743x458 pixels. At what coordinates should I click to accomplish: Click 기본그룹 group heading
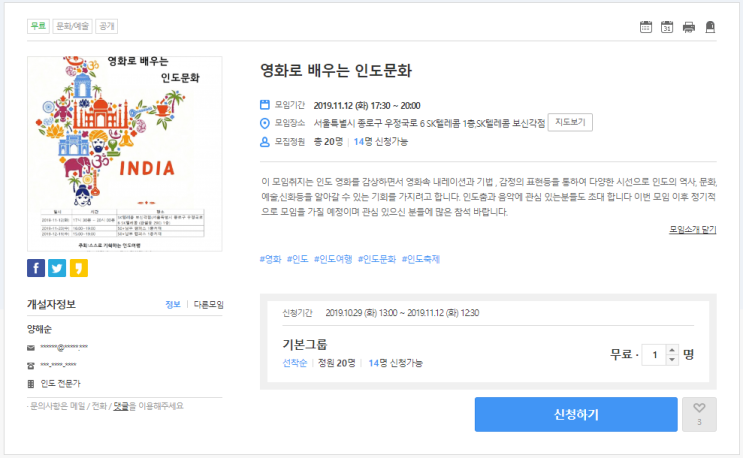click(x=305, y=344)
